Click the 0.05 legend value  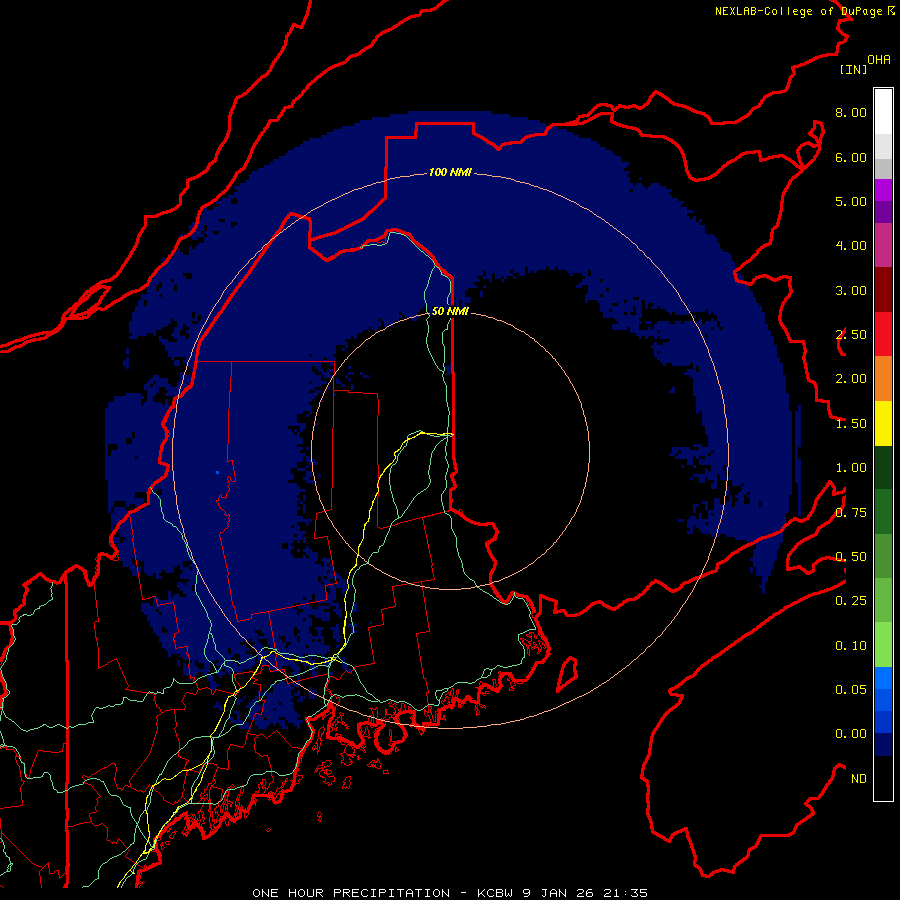coord(851,690)
